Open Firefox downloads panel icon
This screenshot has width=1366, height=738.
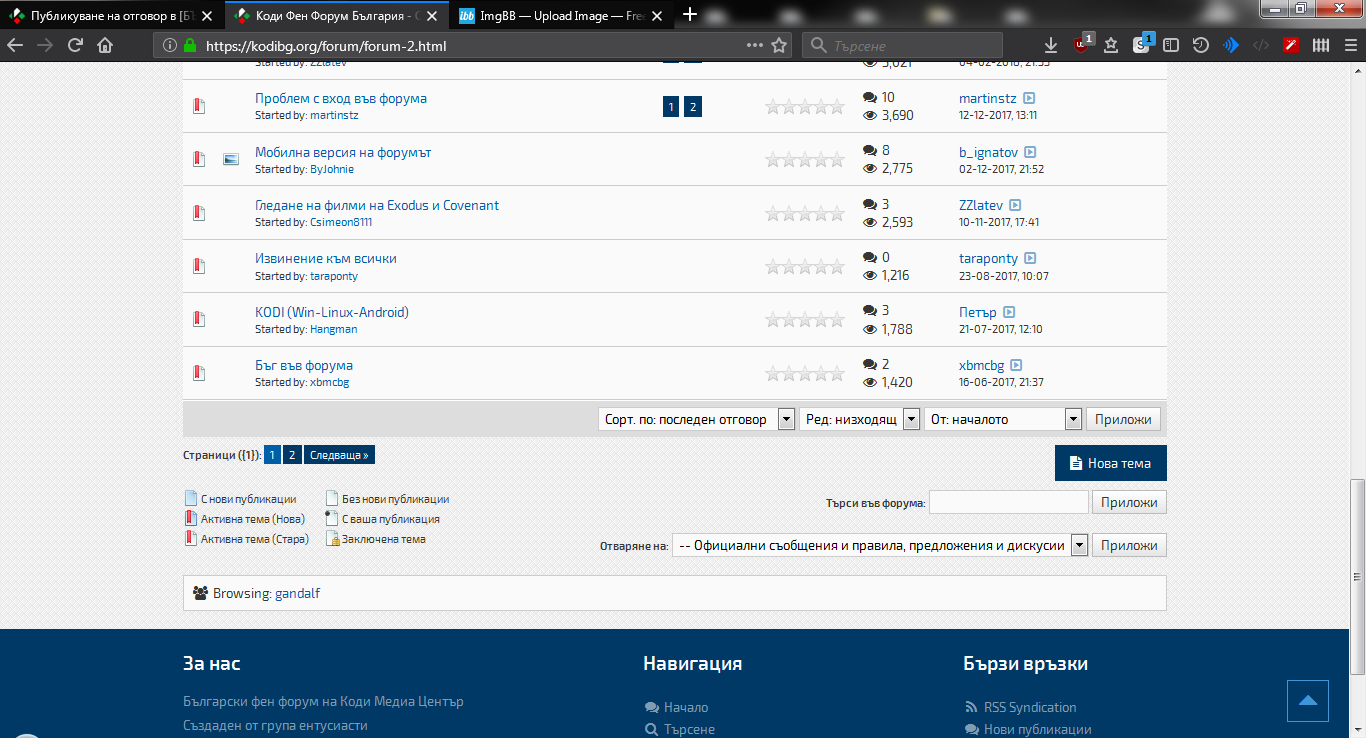1051,45
